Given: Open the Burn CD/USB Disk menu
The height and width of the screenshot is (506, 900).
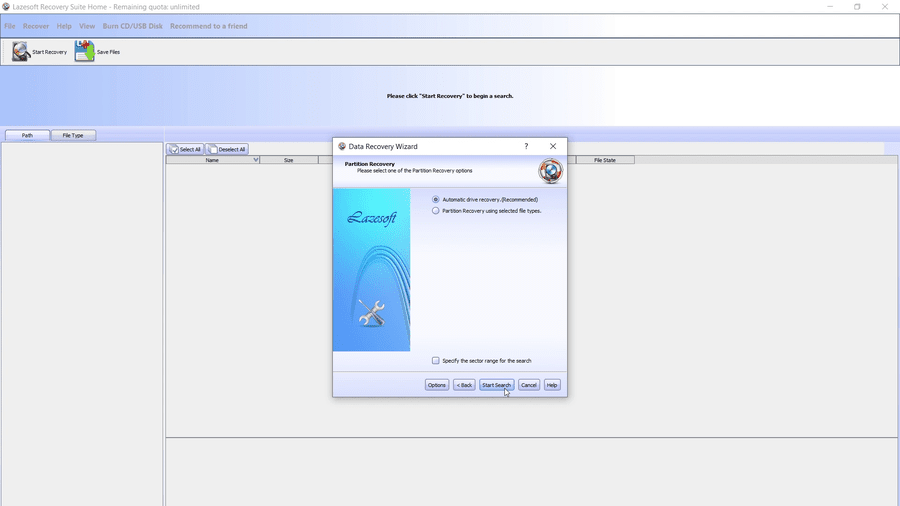Looking at the screenshot, I should (x=133, y=26).
